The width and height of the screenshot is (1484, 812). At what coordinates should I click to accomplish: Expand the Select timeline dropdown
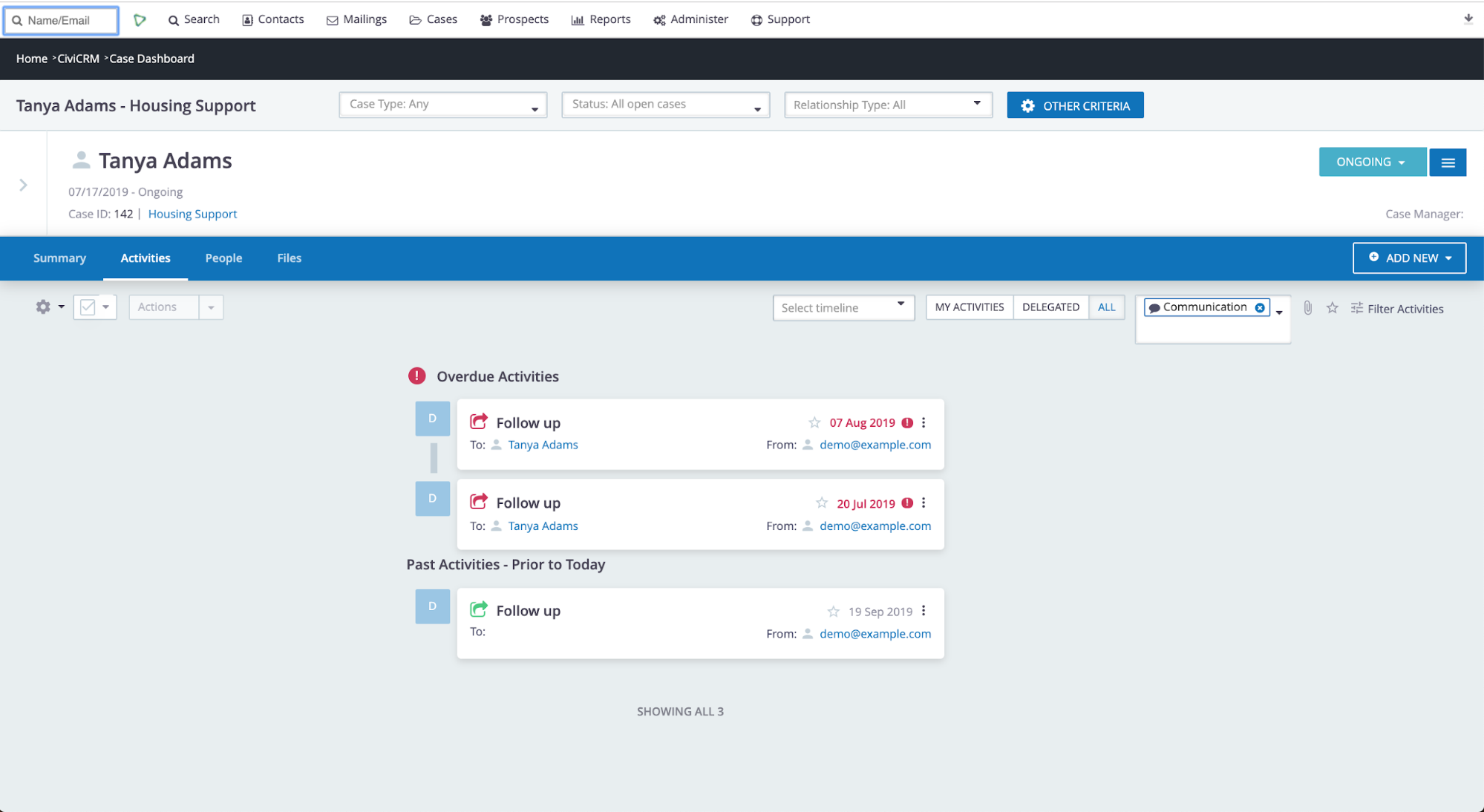pos(843,307)
